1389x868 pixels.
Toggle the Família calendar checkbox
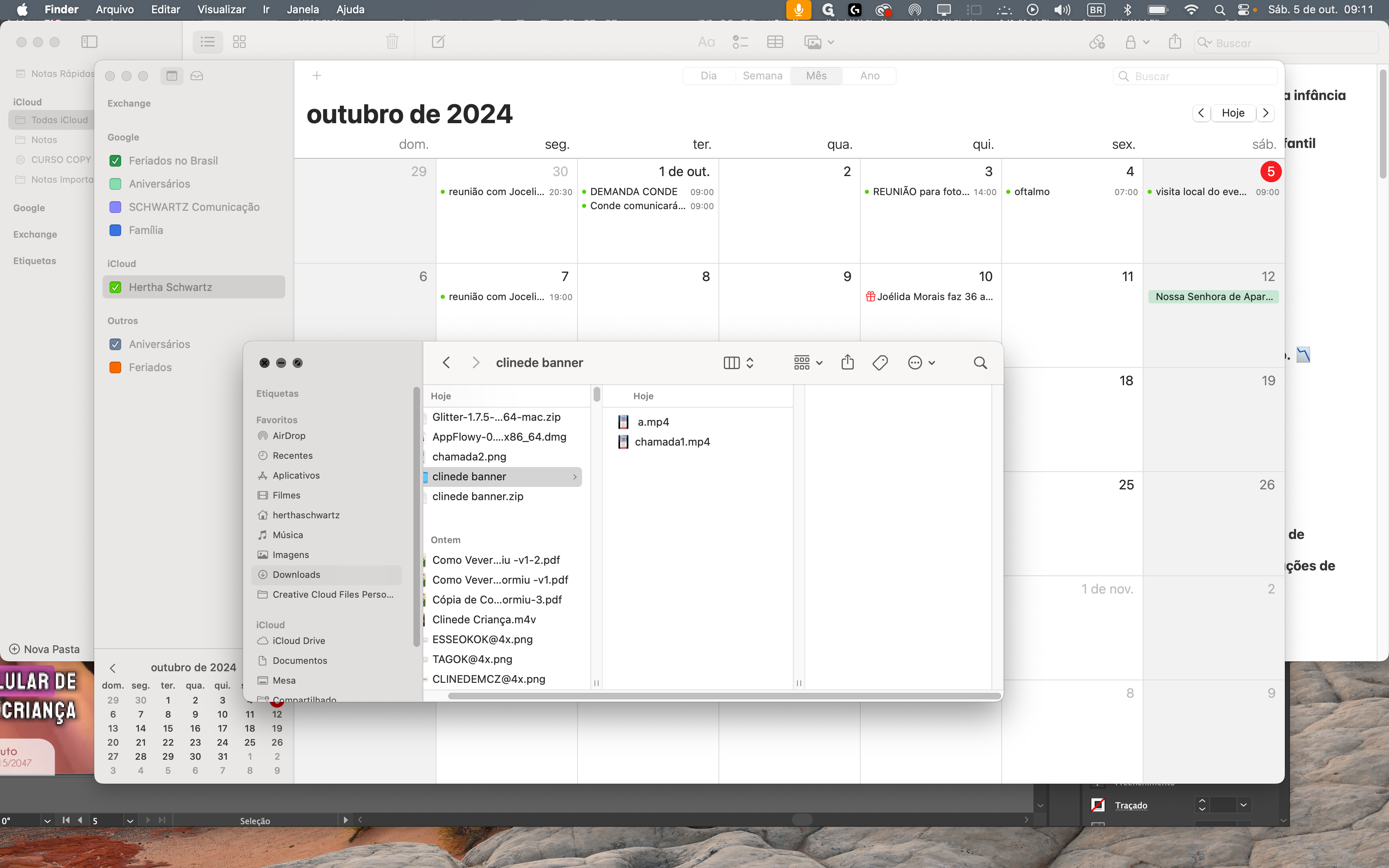[115, 230]
